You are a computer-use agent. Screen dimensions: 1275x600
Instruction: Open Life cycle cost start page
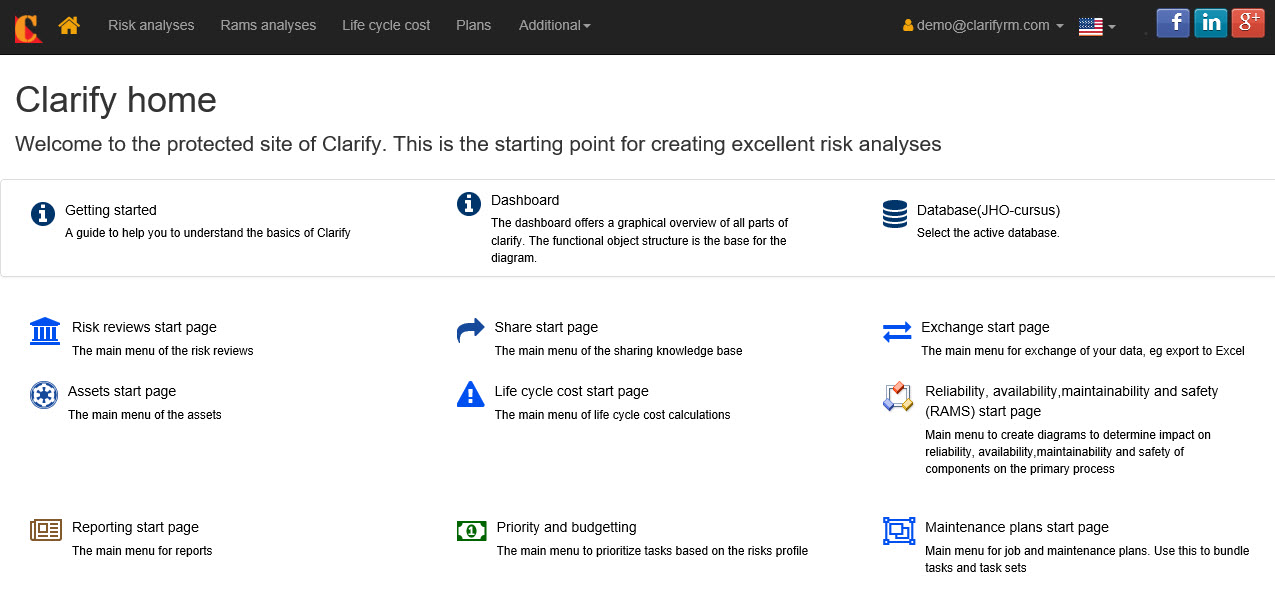(572, 391)
